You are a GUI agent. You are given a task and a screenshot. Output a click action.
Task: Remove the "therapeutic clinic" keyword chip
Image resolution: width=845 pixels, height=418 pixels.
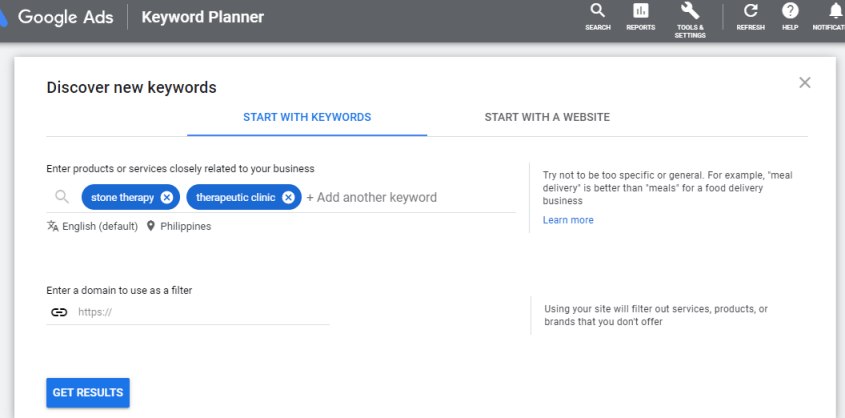(288, 198)
